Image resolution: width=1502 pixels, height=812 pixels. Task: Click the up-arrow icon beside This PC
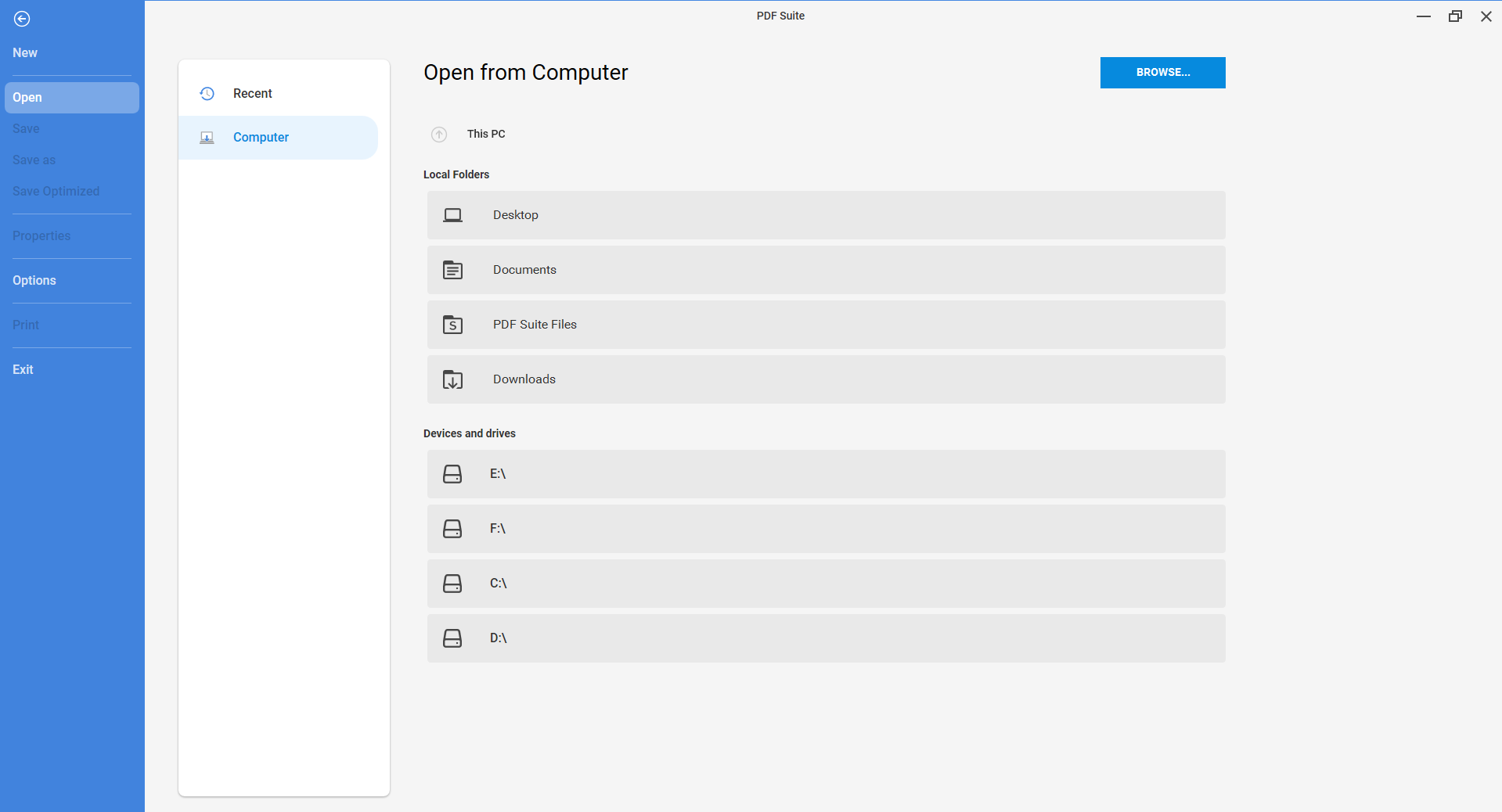tap(439, 135)
